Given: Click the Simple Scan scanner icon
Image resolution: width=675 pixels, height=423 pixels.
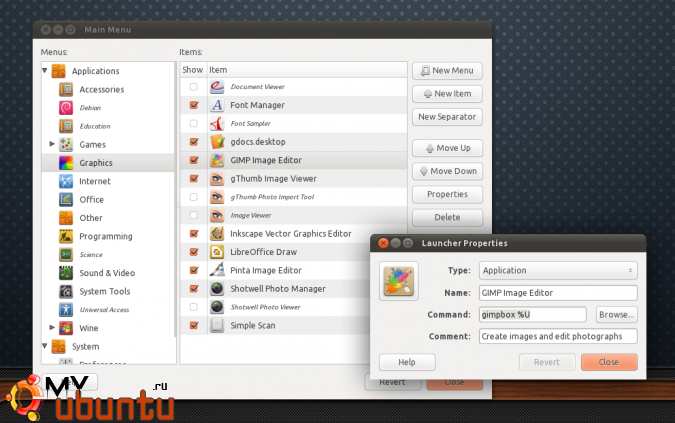Looking at the screenshot, I should tap(217, 325).
